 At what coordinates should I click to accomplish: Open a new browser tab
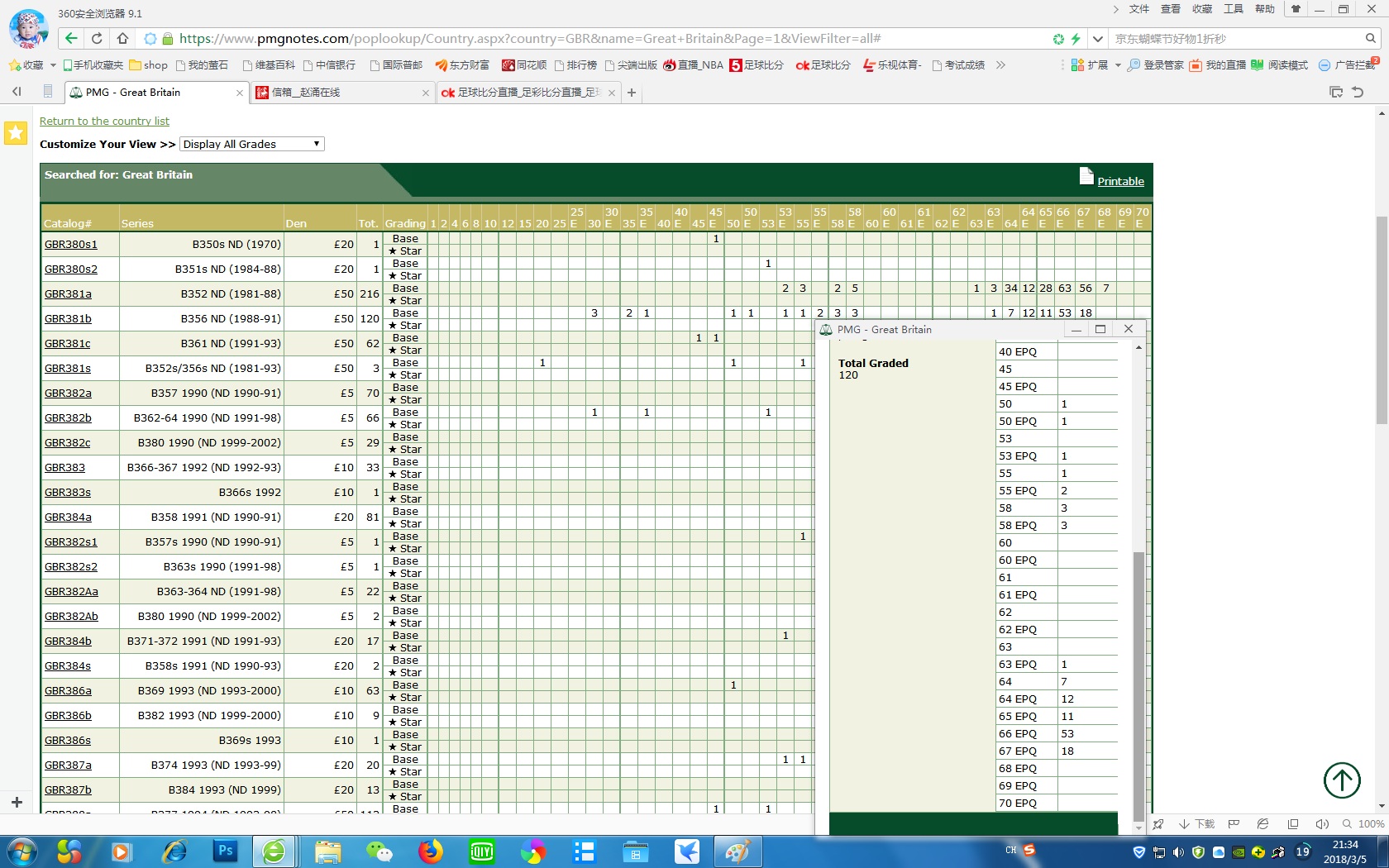click(x=632, y=93)
